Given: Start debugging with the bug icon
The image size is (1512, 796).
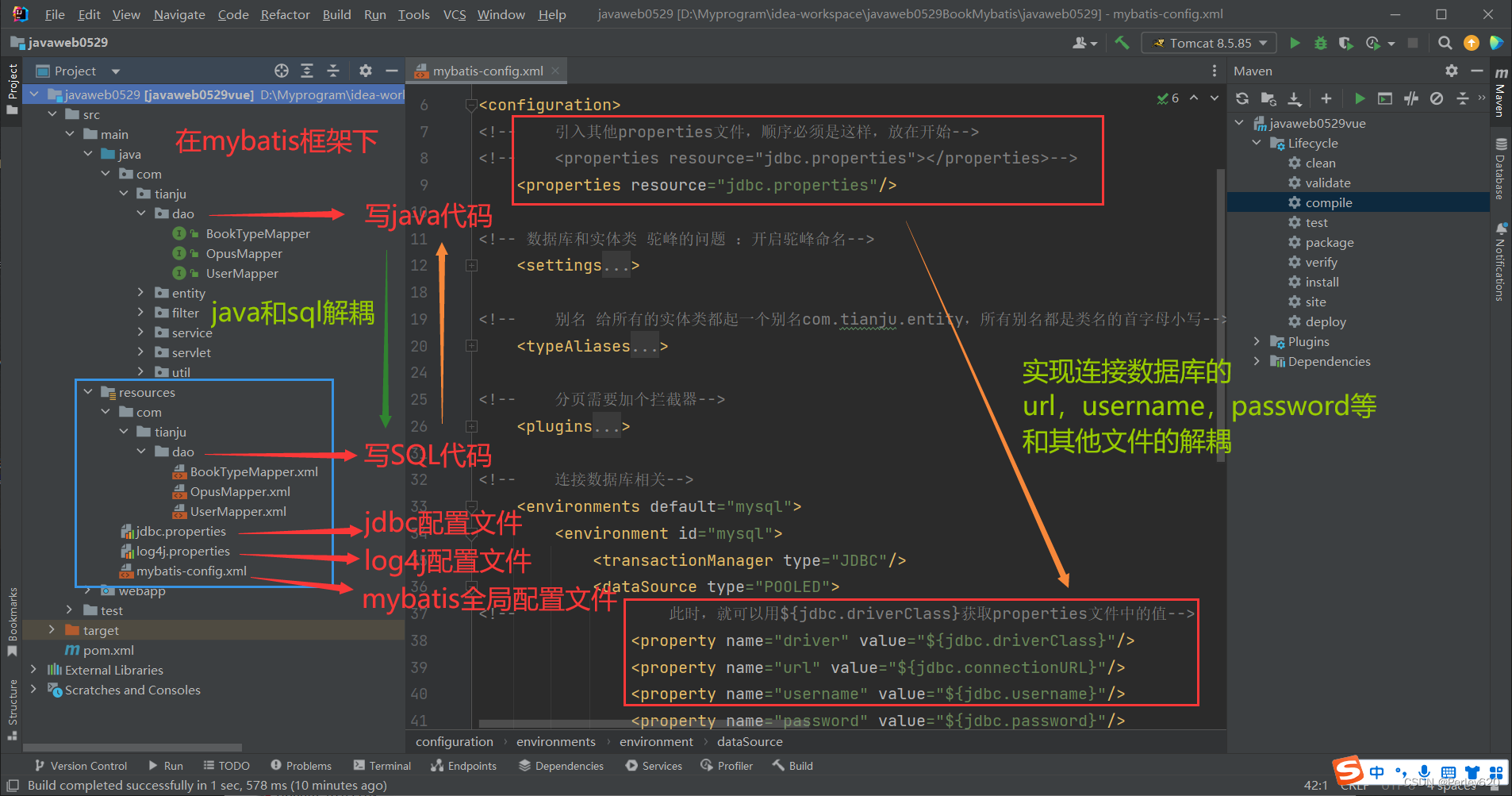Looking at the screenshot, I should pos(1321,43).
